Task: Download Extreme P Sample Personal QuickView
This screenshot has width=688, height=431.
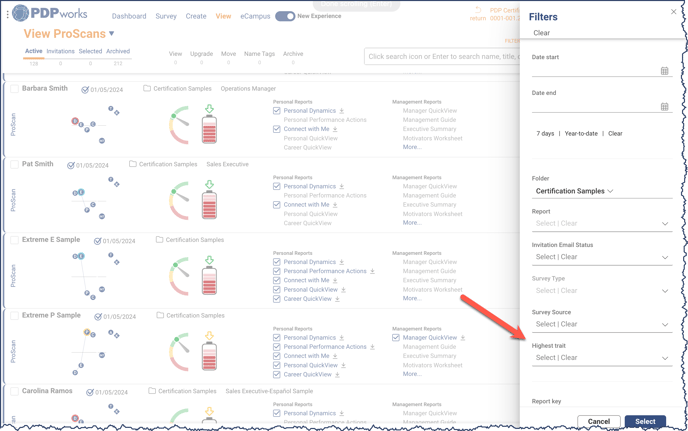Action: [343, 365]
